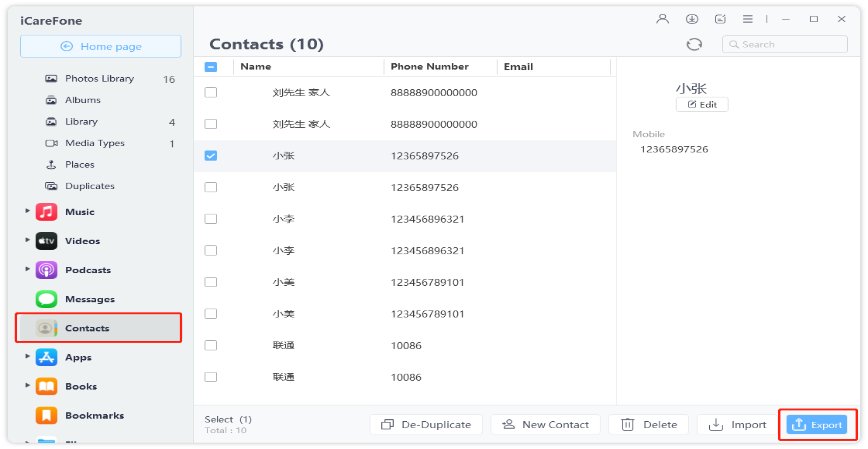Click the Export button
This screenshot has height=449, width=868.
pyautogui.click(x=817, y=425)
